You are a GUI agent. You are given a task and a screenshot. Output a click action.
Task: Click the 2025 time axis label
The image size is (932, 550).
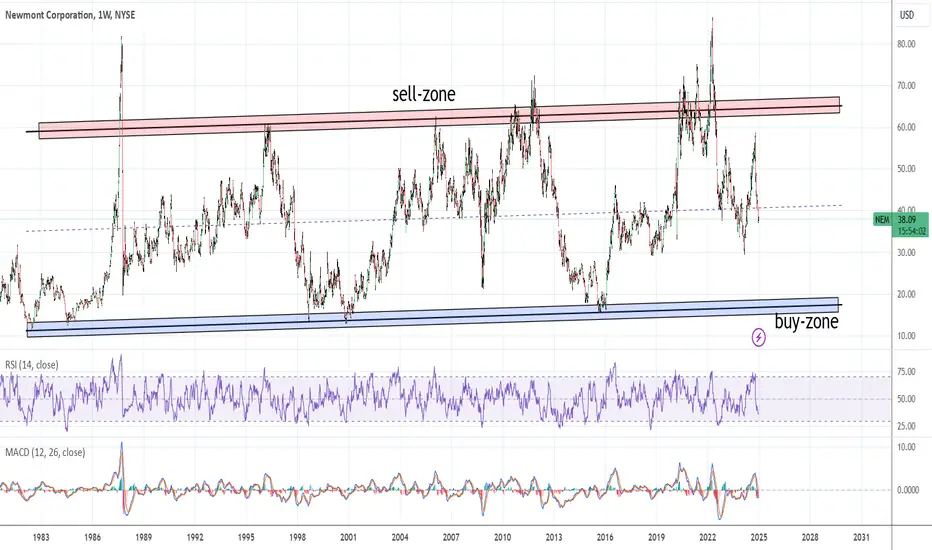[x=758, y=538]
